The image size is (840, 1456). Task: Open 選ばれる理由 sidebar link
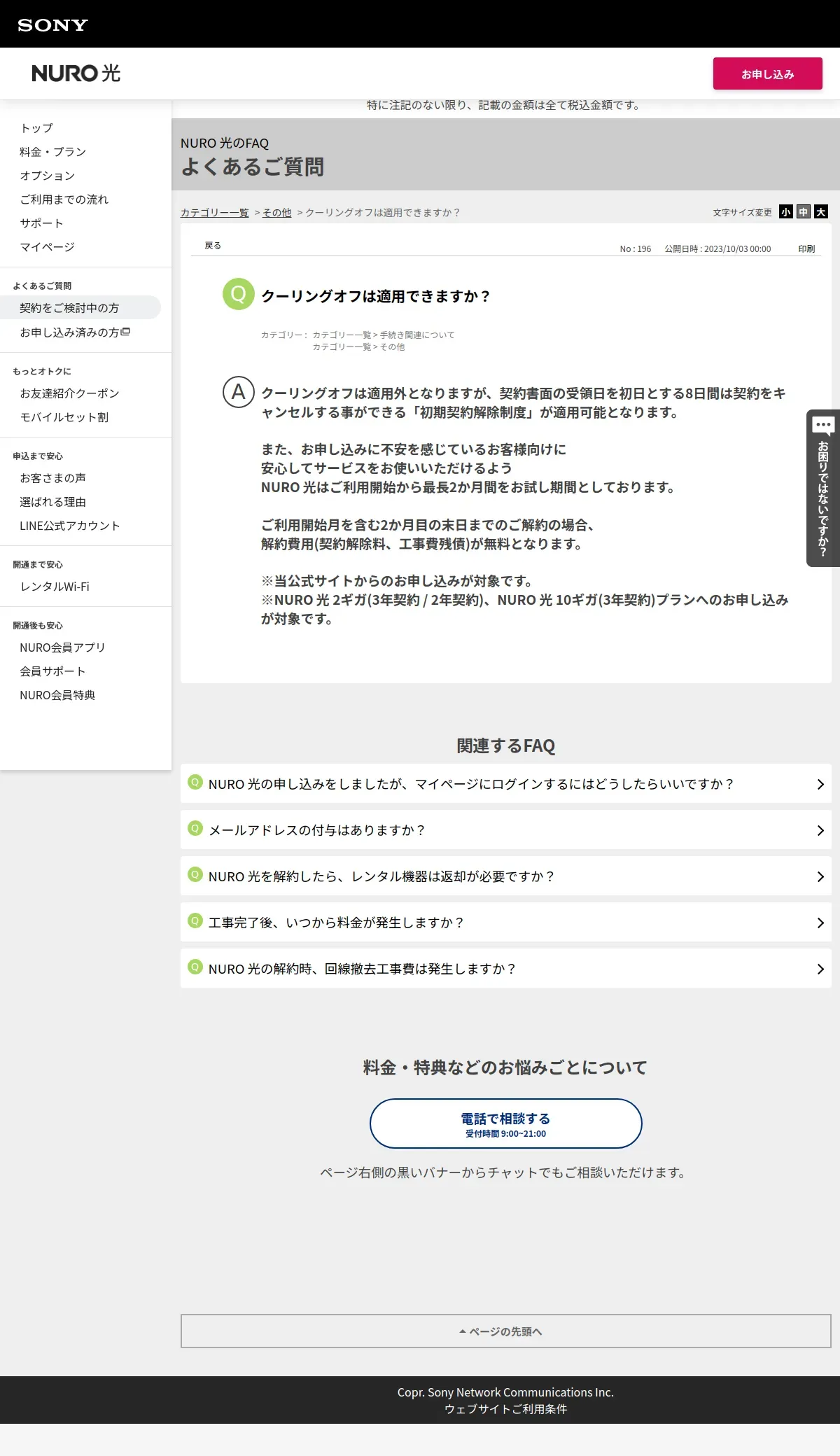coord(53,502)
